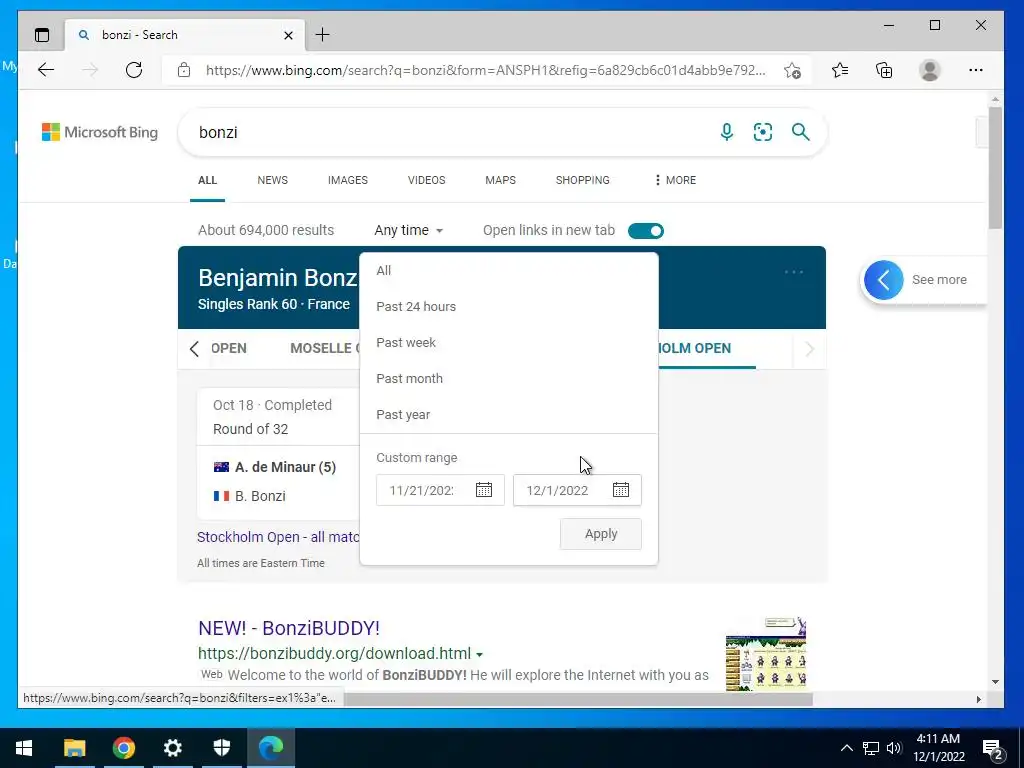Open the BonziBUDDY result thumbnail image
1024x768 pixels.
766,654
